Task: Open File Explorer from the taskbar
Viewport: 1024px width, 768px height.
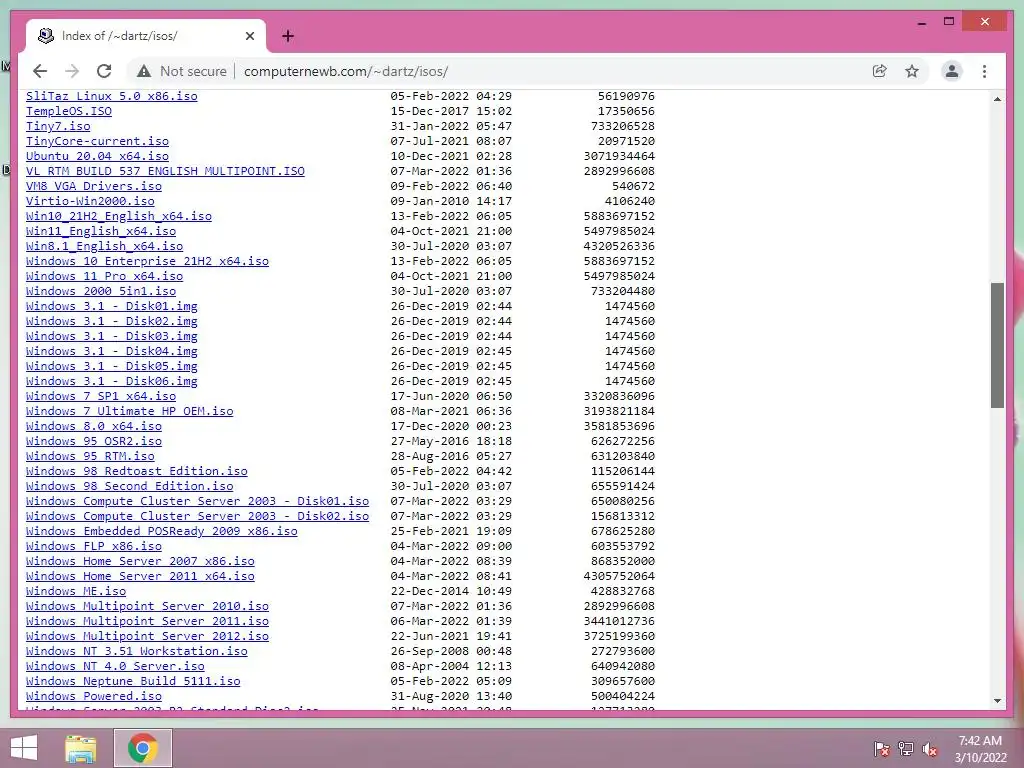Action: click(80, 748)
